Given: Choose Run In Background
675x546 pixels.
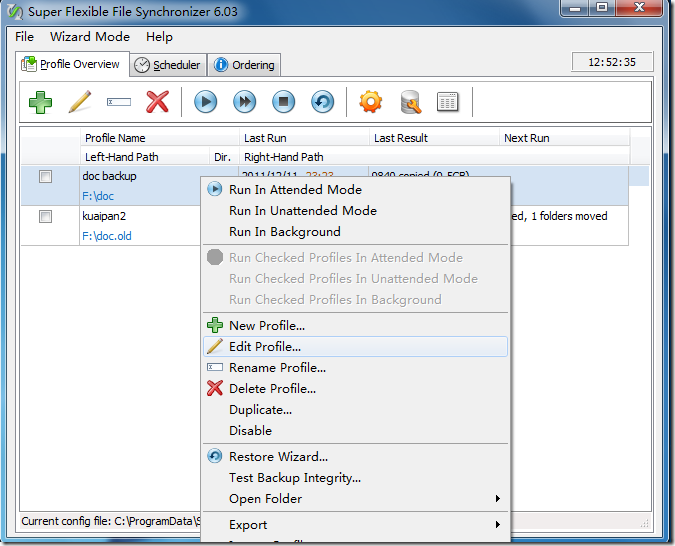Looking at the screenshot, I should [x=356, y=232].
